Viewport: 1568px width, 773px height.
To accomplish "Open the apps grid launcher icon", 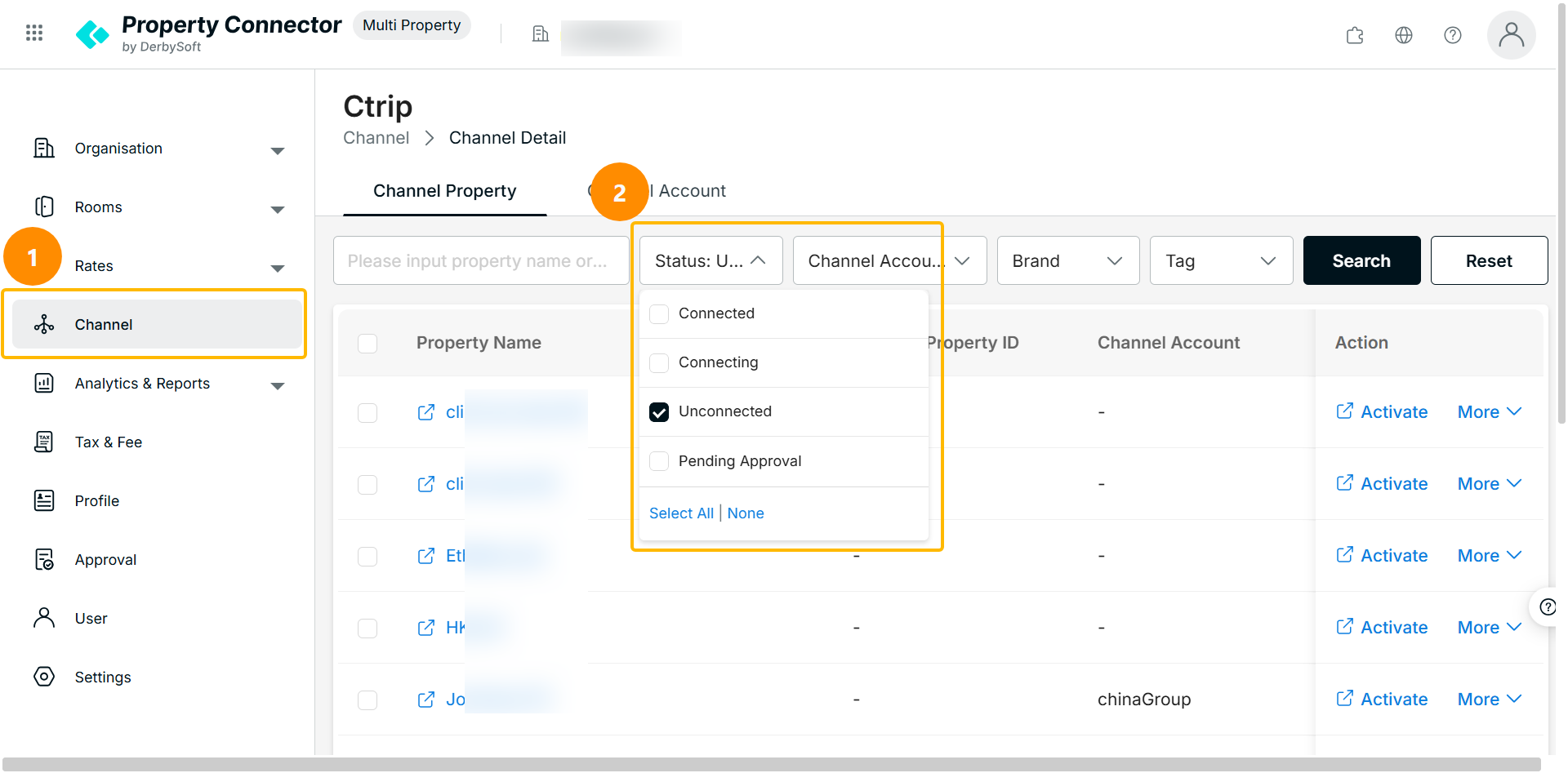I will (34, 33).
